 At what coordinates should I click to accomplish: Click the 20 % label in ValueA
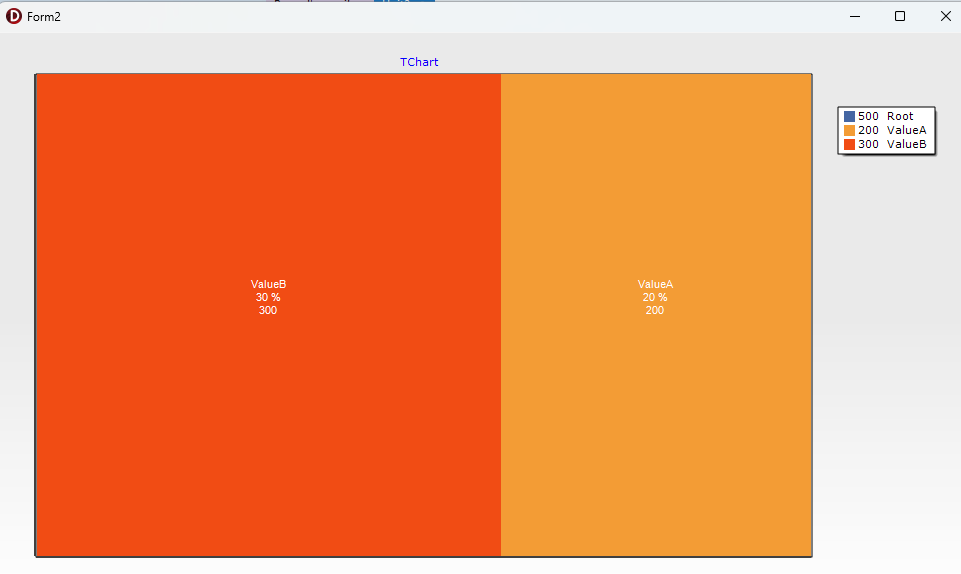coord(655,297)
